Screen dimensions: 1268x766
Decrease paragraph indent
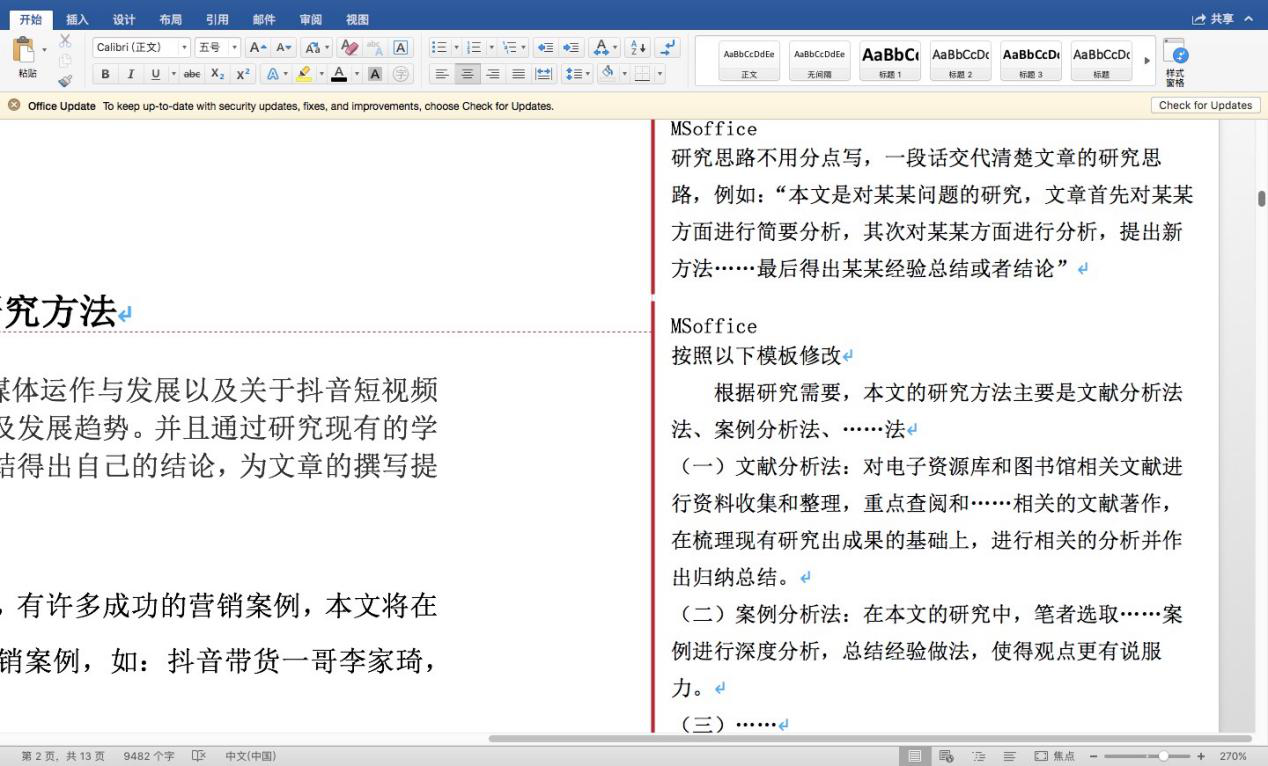click(544, 48)
